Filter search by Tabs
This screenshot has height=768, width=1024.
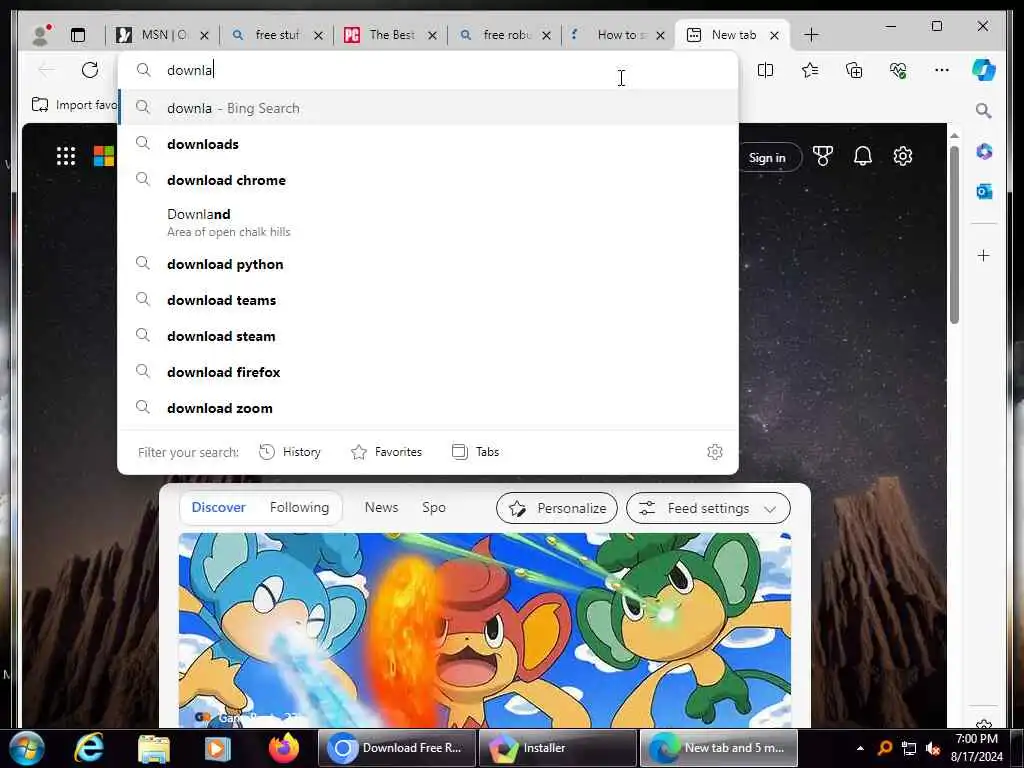click(475, 452)
